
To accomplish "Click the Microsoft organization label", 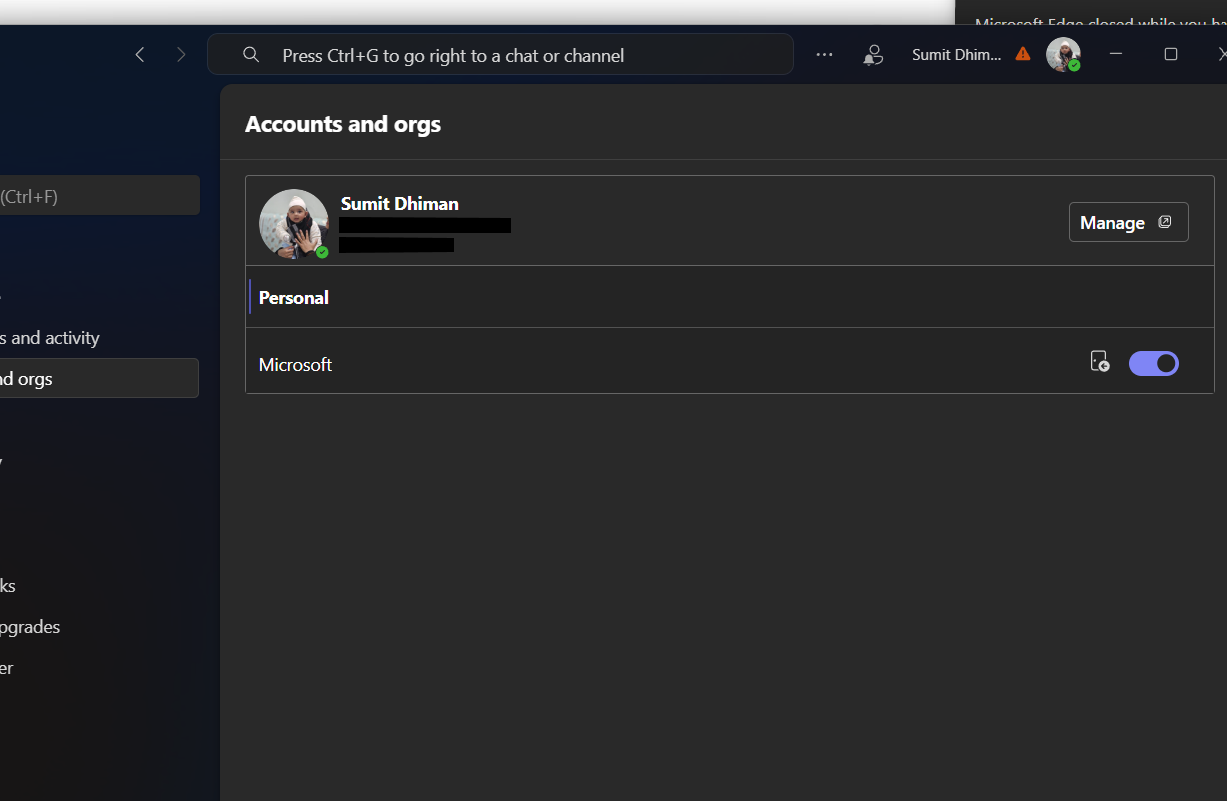I will click(295, 365).
